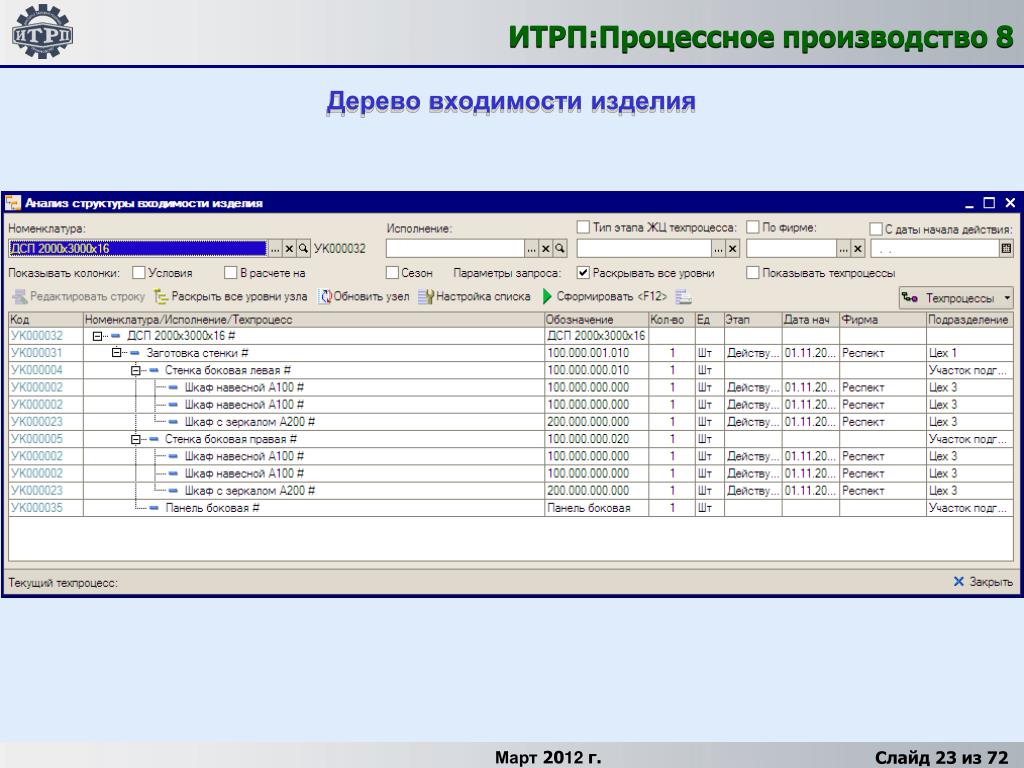Click the Номенклатура input field
Screen dimensions: 1024x768
click(138, 249)
